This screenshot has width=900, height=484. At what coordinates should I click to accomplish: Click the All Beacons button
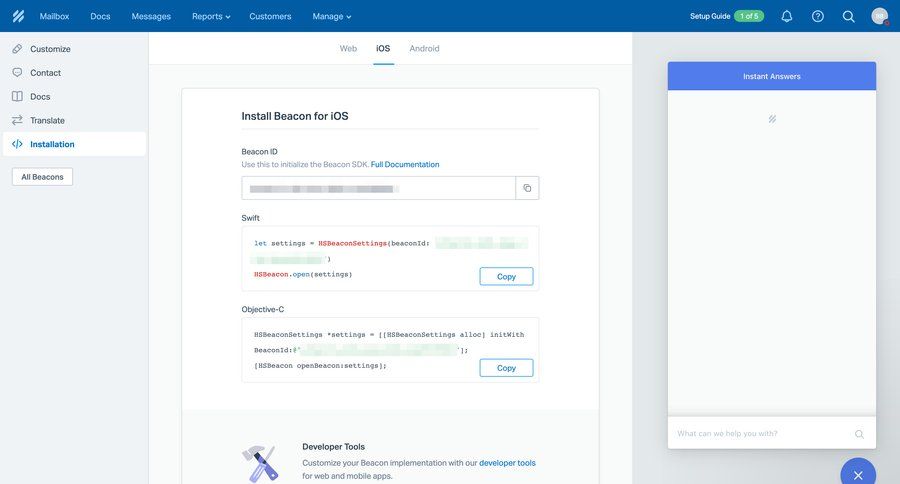coord(42,177)
